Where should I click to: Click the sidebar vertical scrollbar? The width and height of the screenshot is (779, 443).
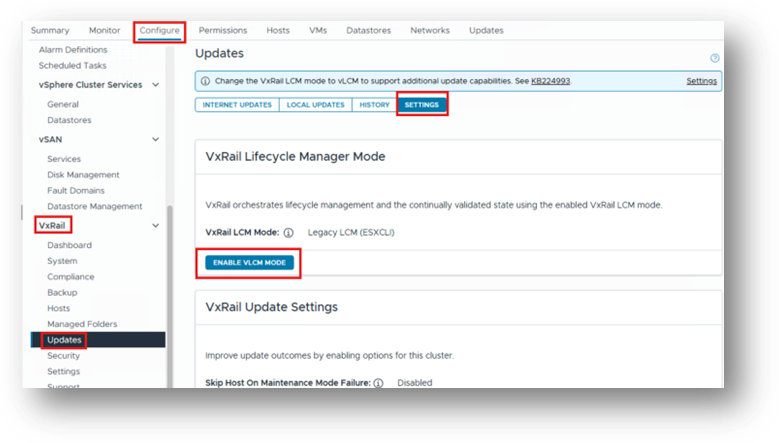pos(170,296)
